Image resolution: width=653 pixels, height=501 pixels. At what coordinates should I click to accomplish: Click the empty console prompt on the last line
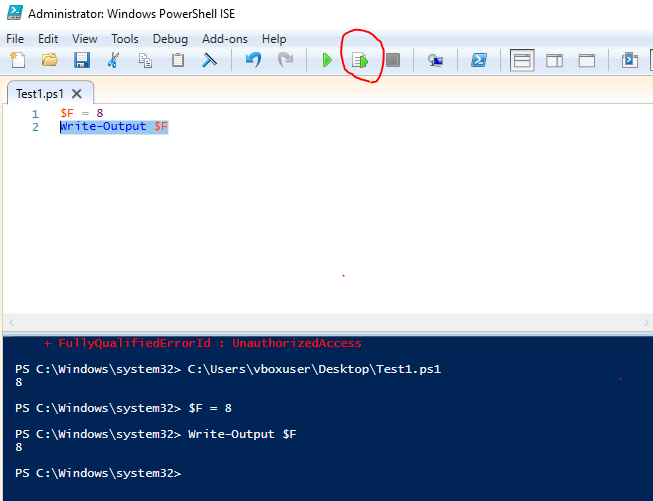click(98, 474)
